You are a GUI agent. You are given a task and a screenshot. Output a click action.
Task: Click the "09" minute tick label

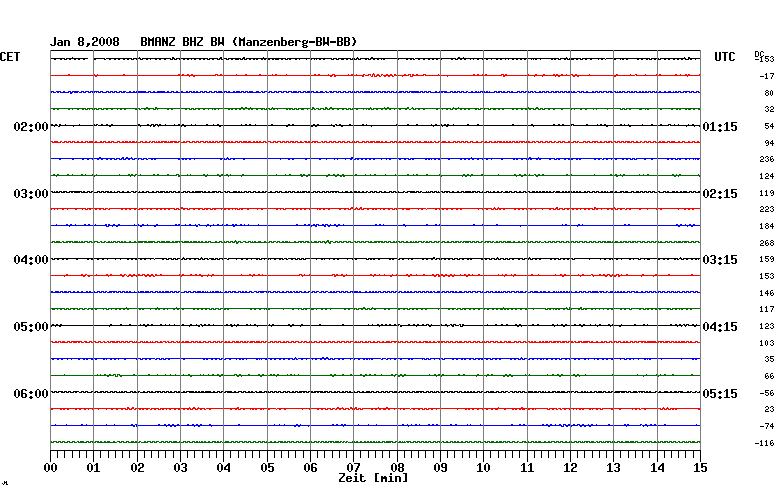tap(440, 468)
